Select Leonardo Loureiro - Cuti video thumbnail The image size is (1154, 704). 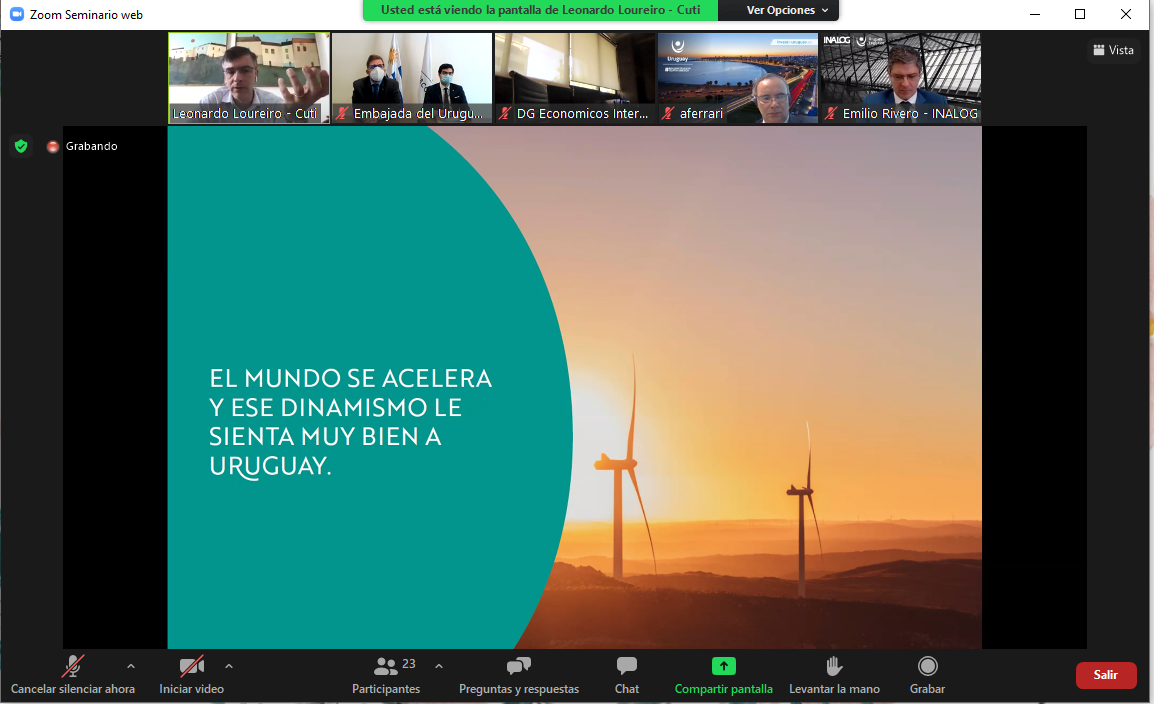coord(249,78)
